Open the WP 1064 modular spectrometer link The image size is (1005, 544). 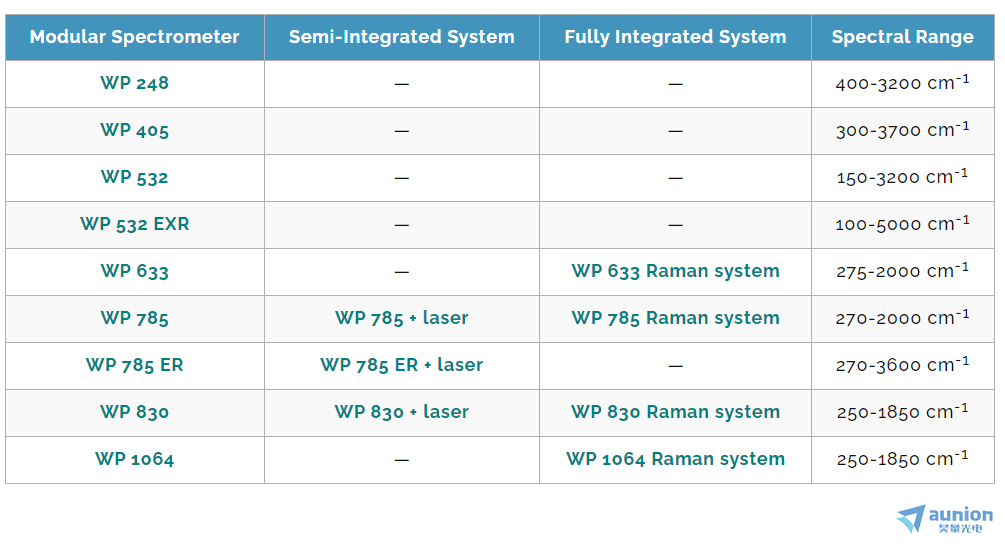135,459
